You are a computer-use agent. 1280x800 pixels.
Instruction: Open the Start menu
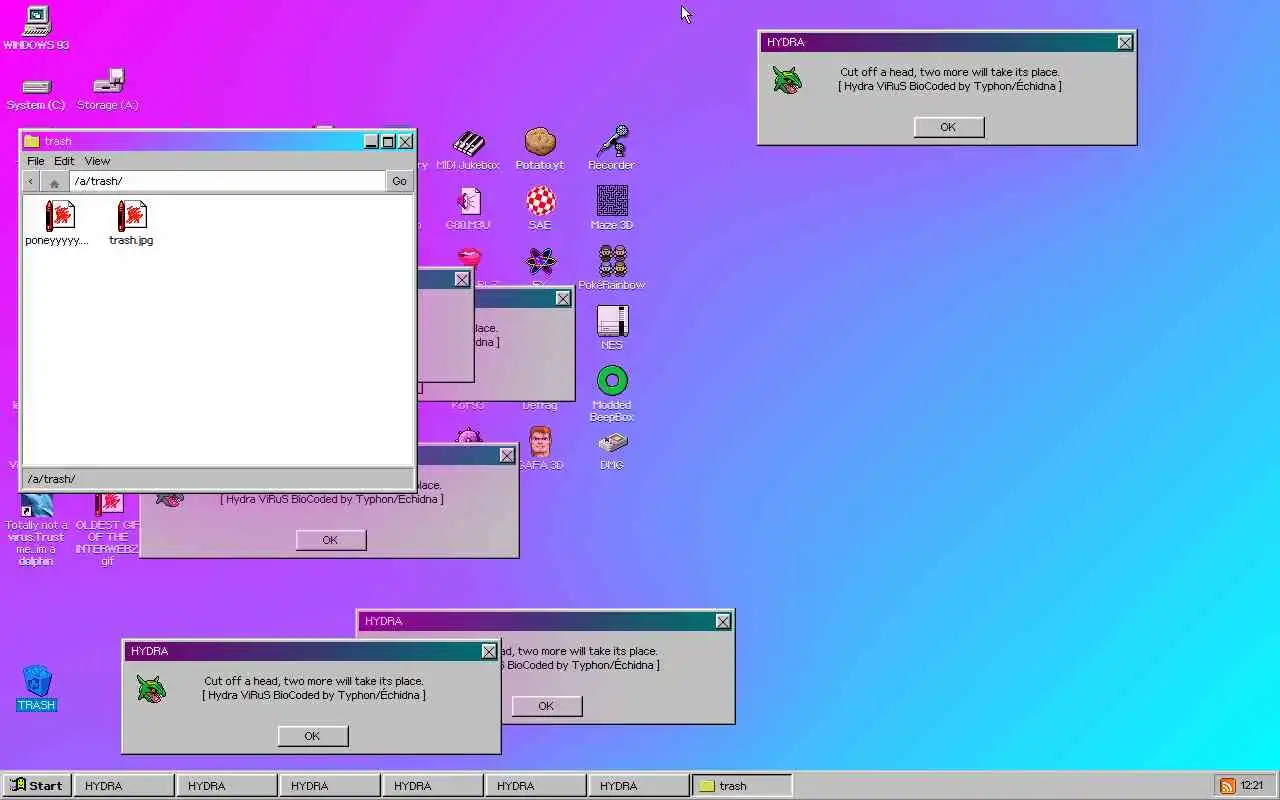pos(36,786)
